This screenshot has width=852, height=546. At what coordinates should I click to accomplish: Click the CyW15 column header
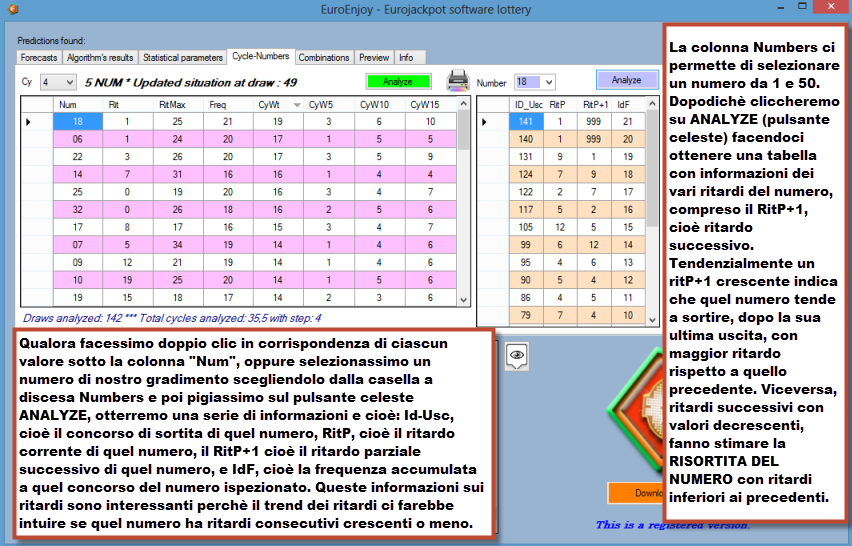coord(430,105)
